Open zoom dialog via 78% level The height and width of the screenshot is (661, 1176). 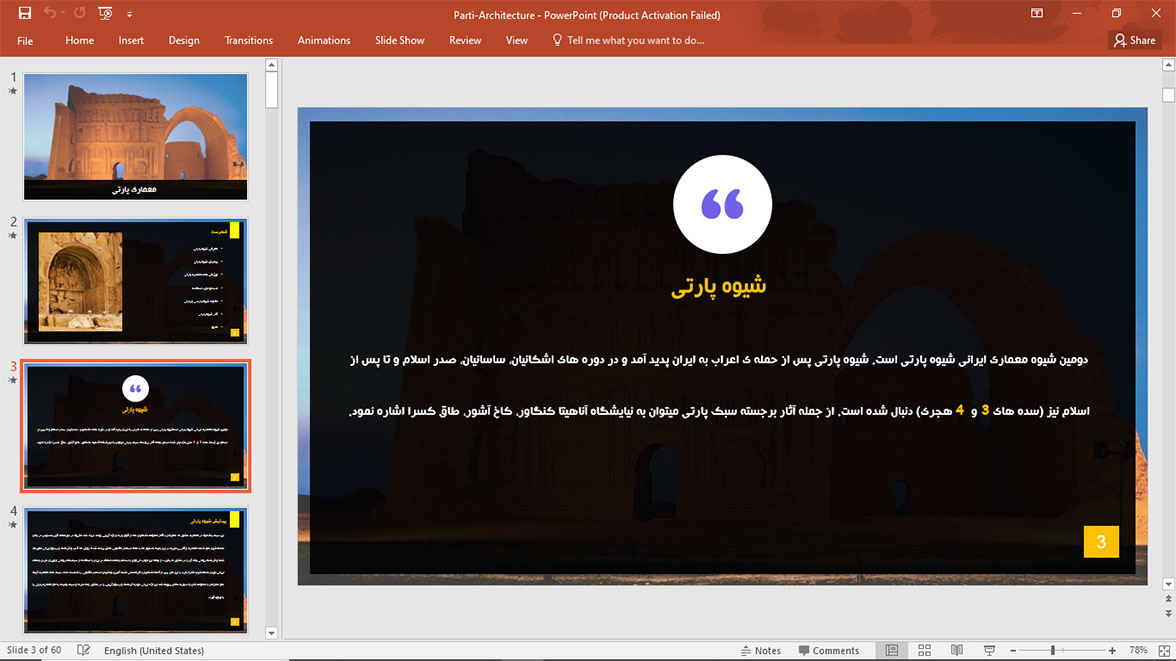pyautogui.click(x=1138, y=650)
